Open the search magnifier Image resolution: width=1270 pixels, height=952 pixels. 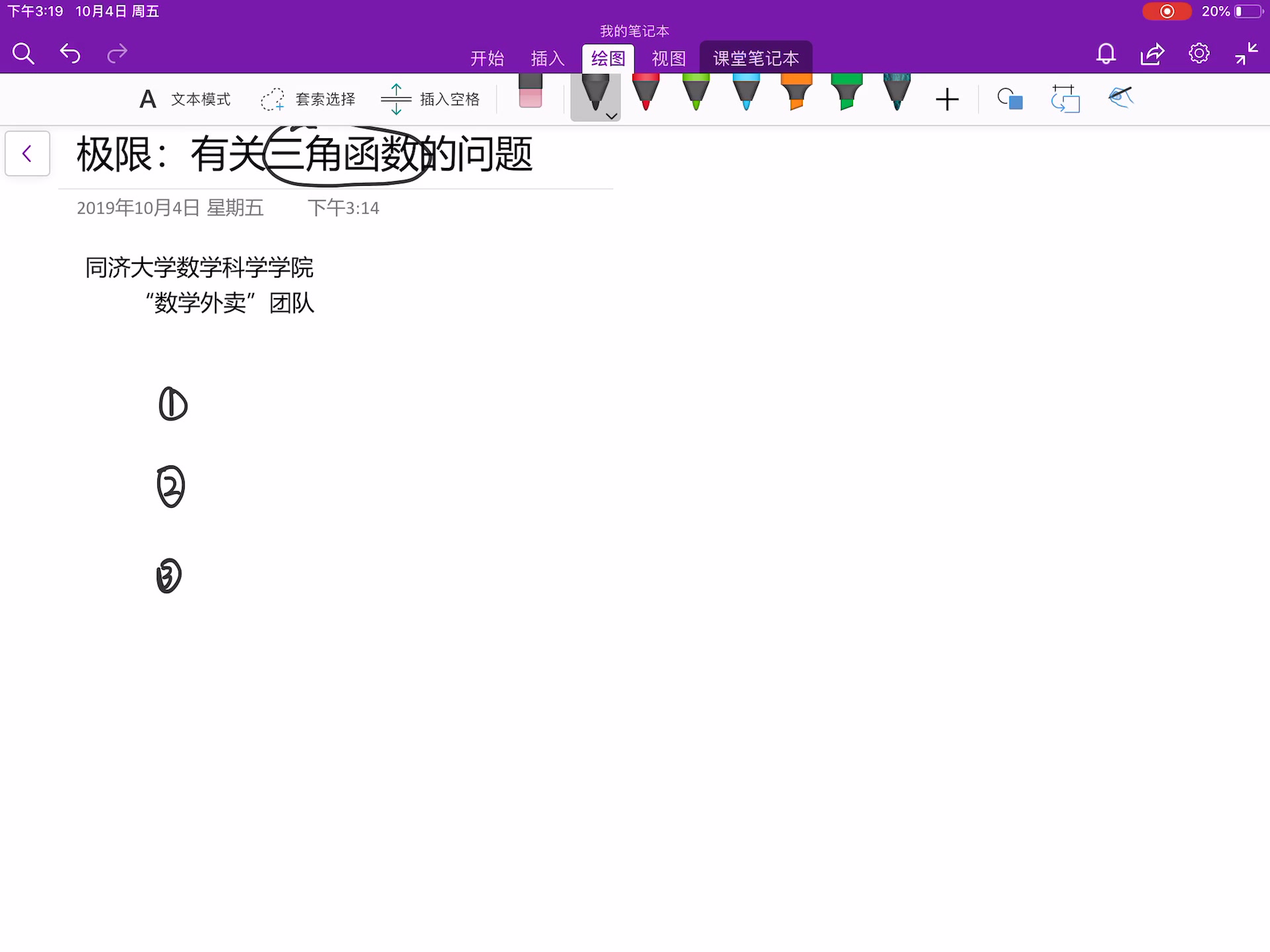click(x=23, y=54)
